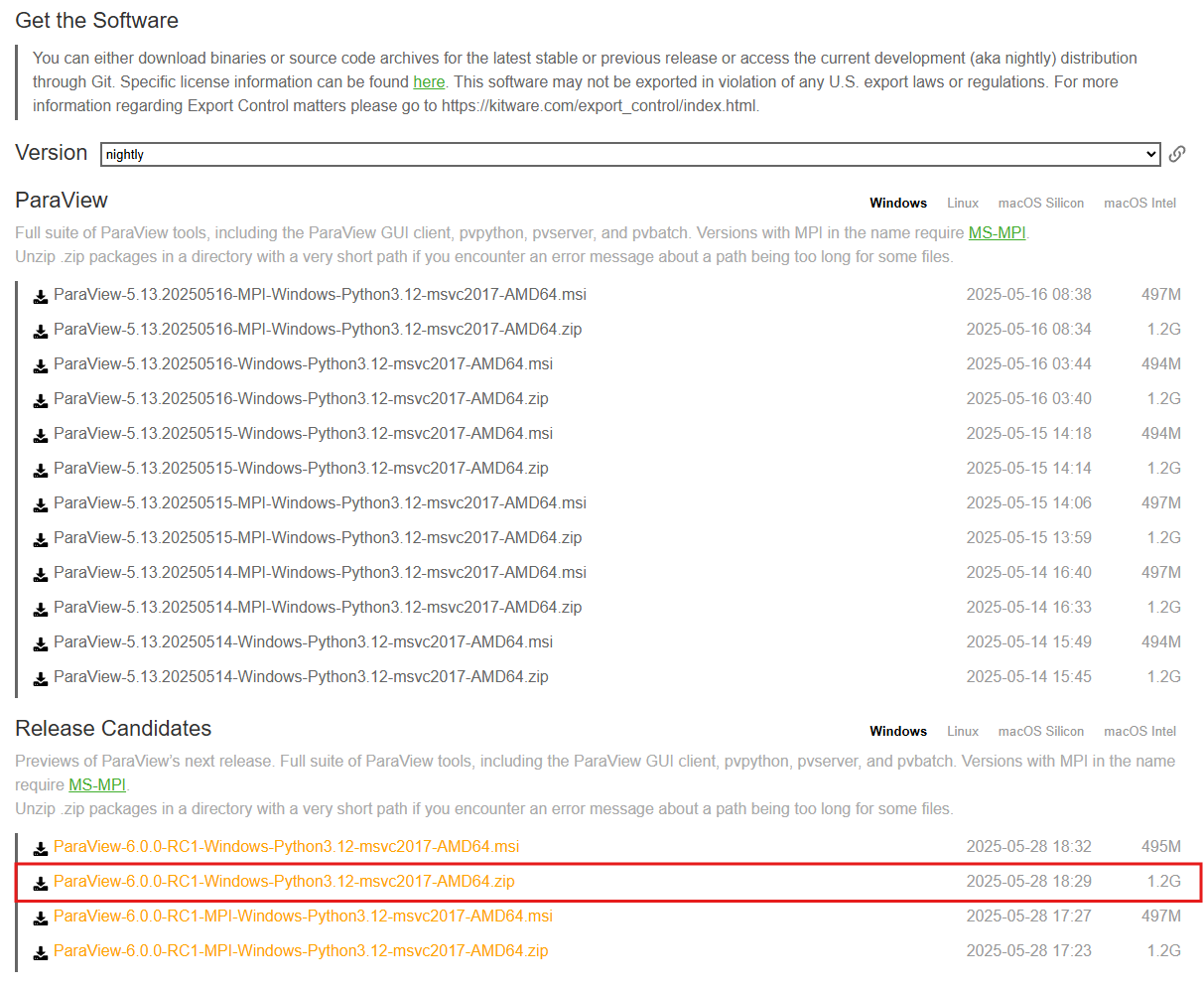The image size is (1204, 989).
Task: Click download icon for 20250516-MPI-Windows .msi
Action: click(x=41, y=297)
